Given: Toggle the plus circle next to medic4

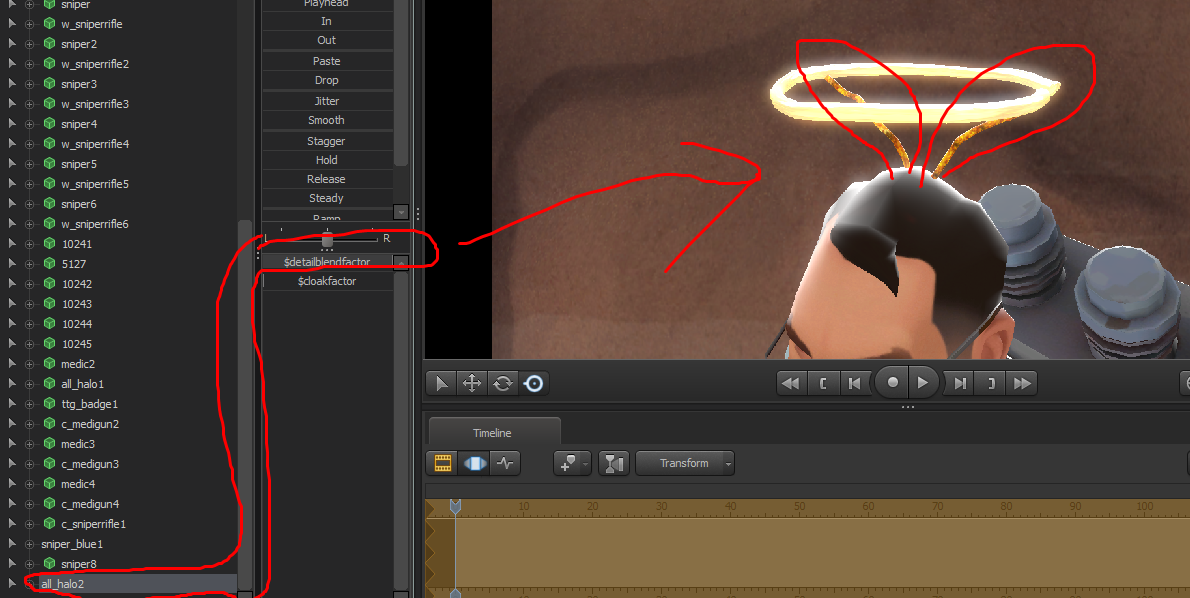Looking at the screenshot, I should click(x=30, y=484).
